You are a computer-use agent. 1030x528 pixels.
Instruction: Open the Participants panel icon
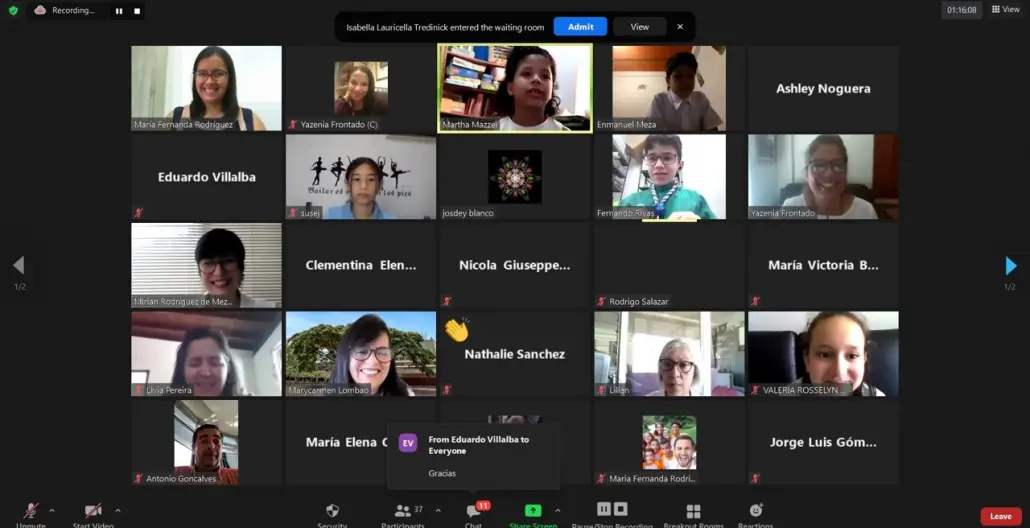403,510
